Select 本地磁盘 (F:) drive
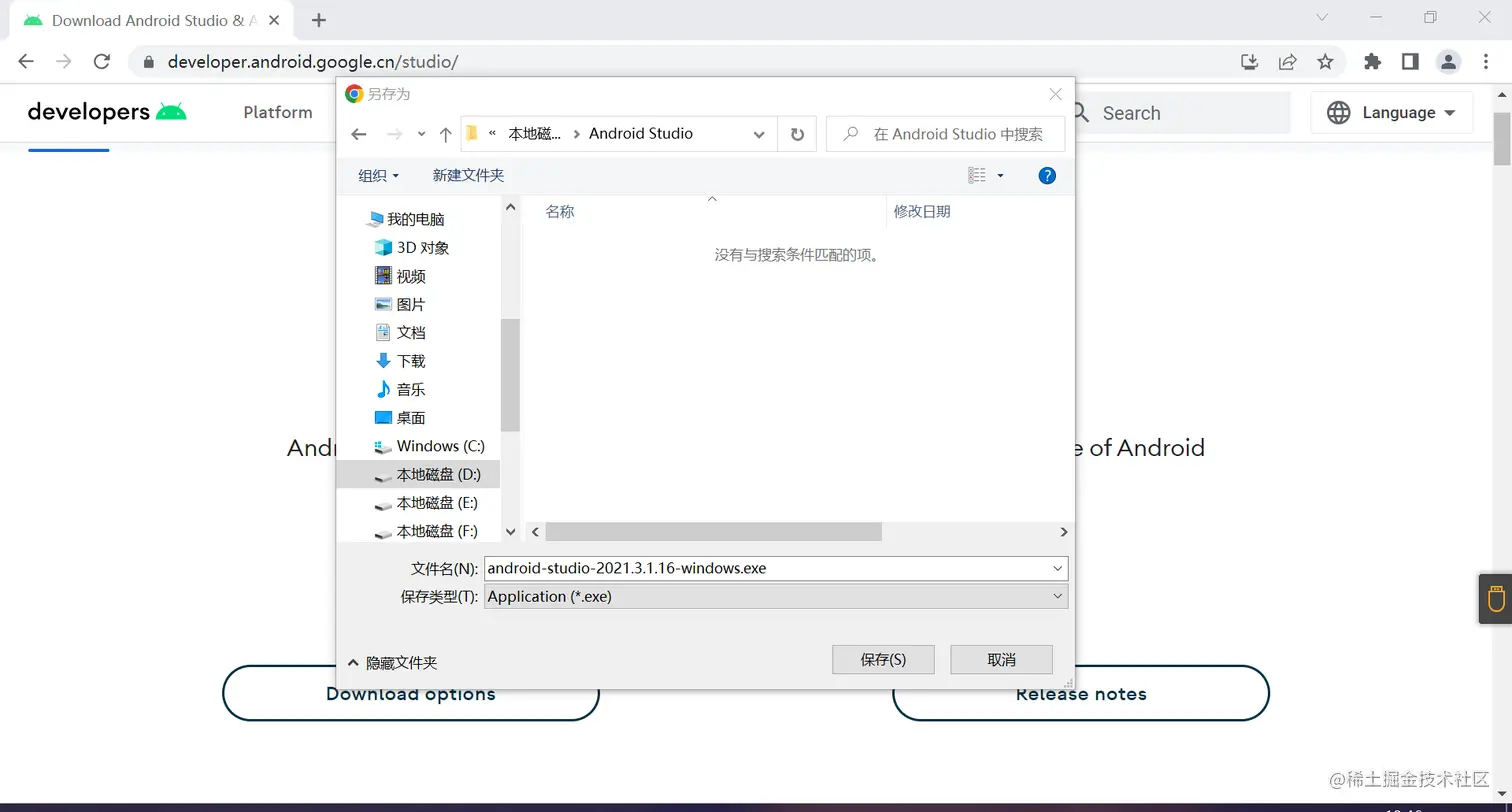1512x812 pixels. (427, 531)
